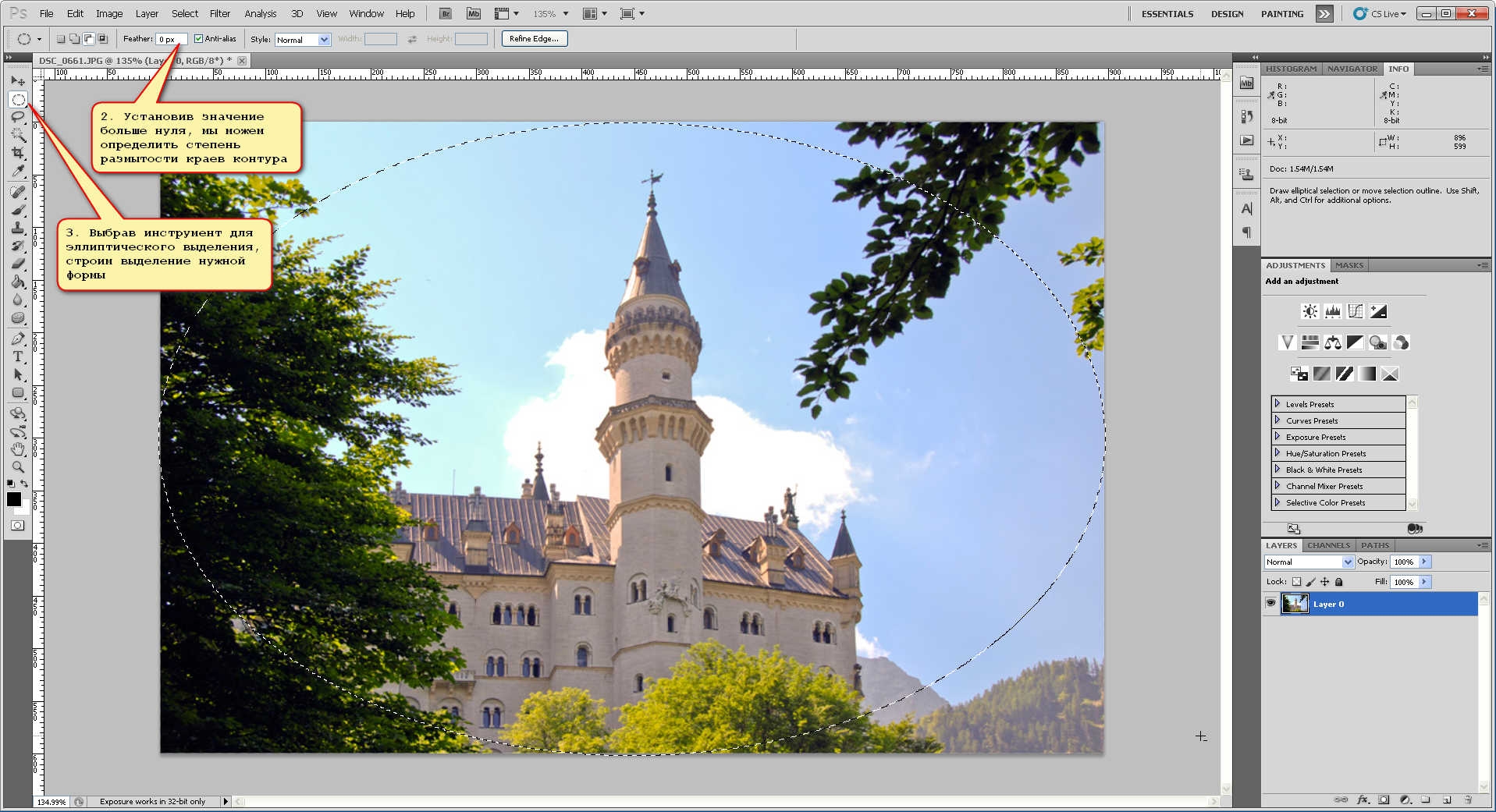Open the Filter menu
This screenshot has width=1496, height=812.
click(x=219, y=14)
